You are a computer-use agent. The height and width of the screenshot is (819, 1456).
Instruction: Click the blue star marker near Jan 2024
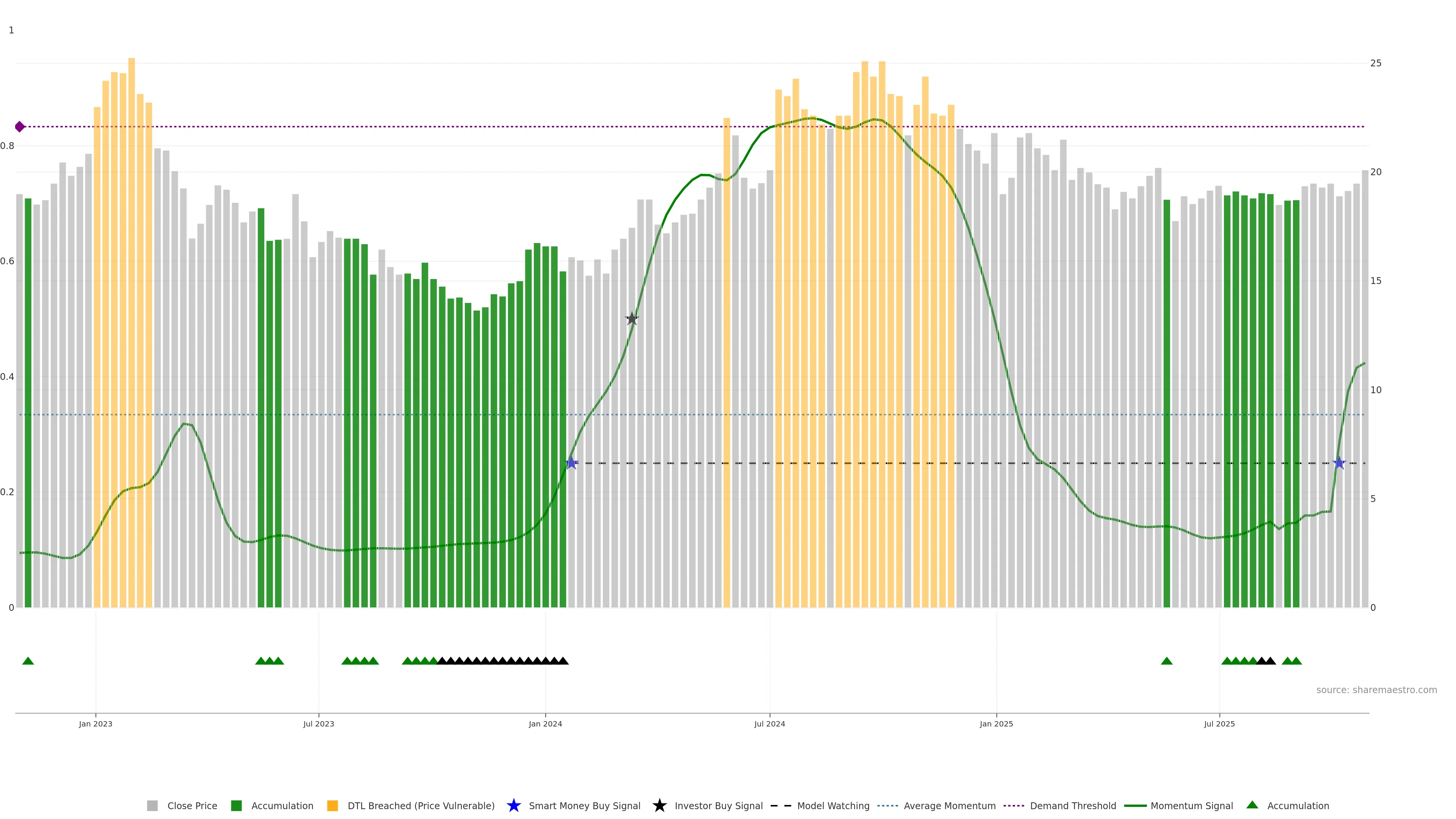(571, 463)
